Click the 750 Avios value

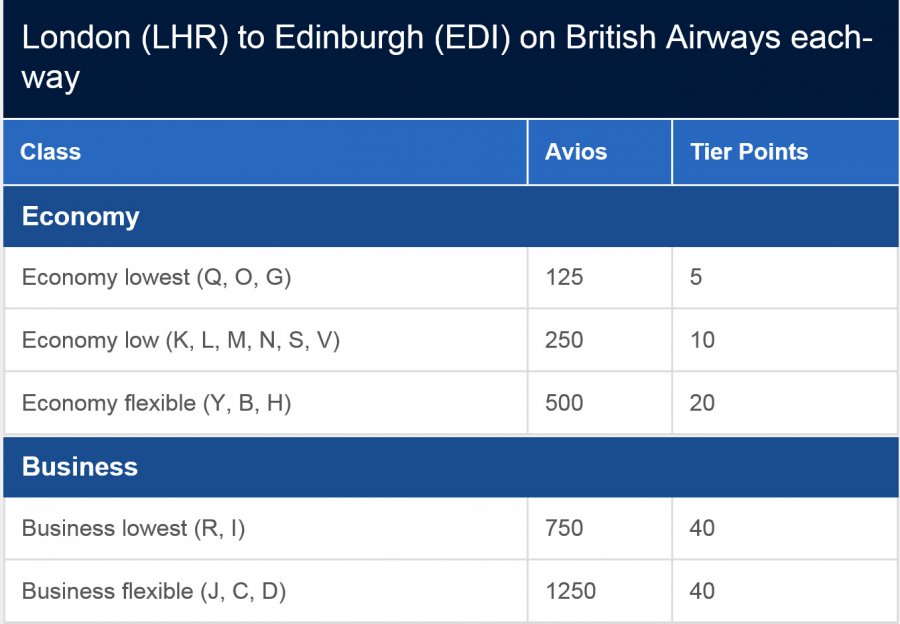point(564,528)
